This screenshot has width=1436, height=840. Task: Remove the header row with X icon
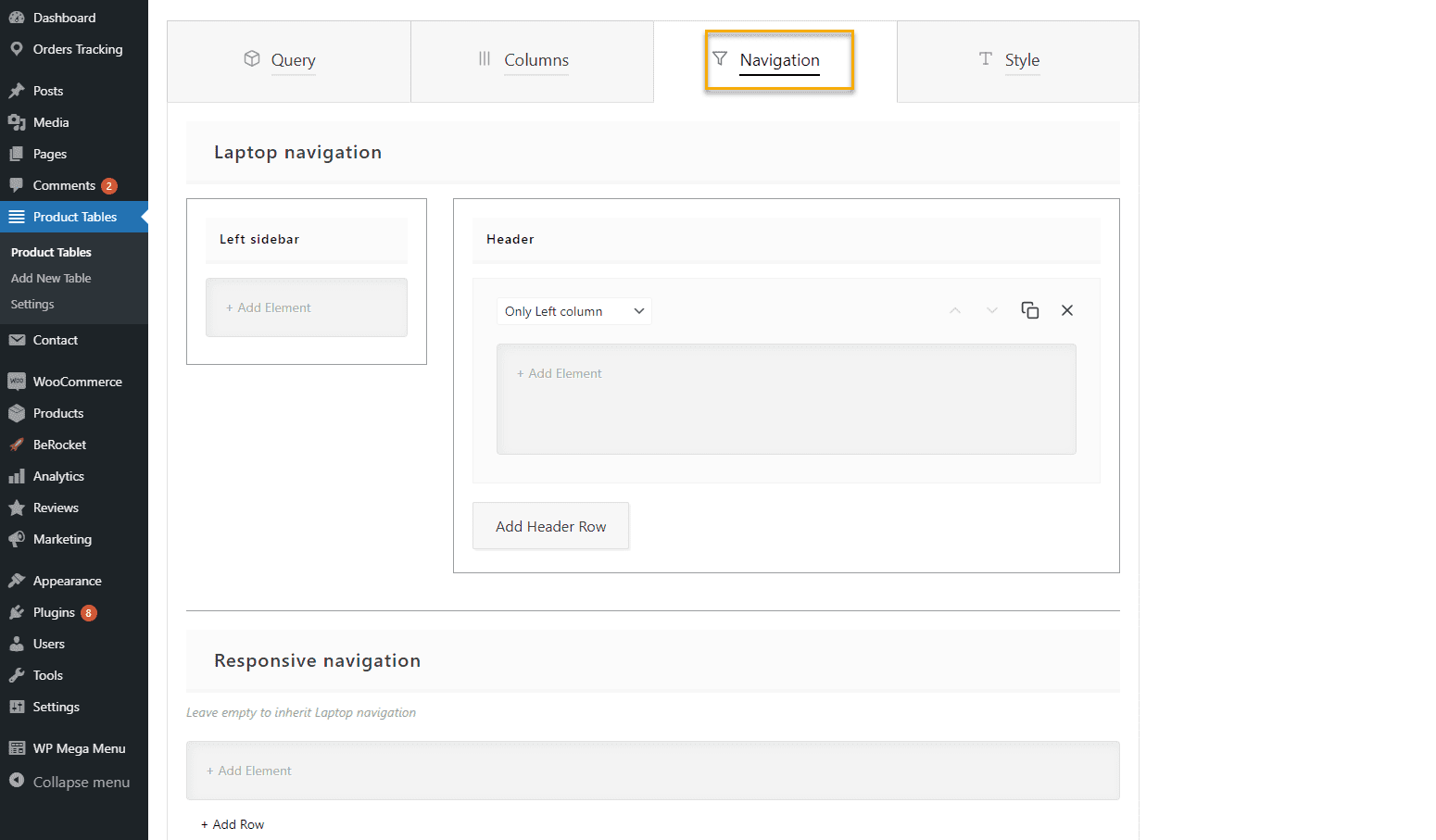pos(1067,310)
